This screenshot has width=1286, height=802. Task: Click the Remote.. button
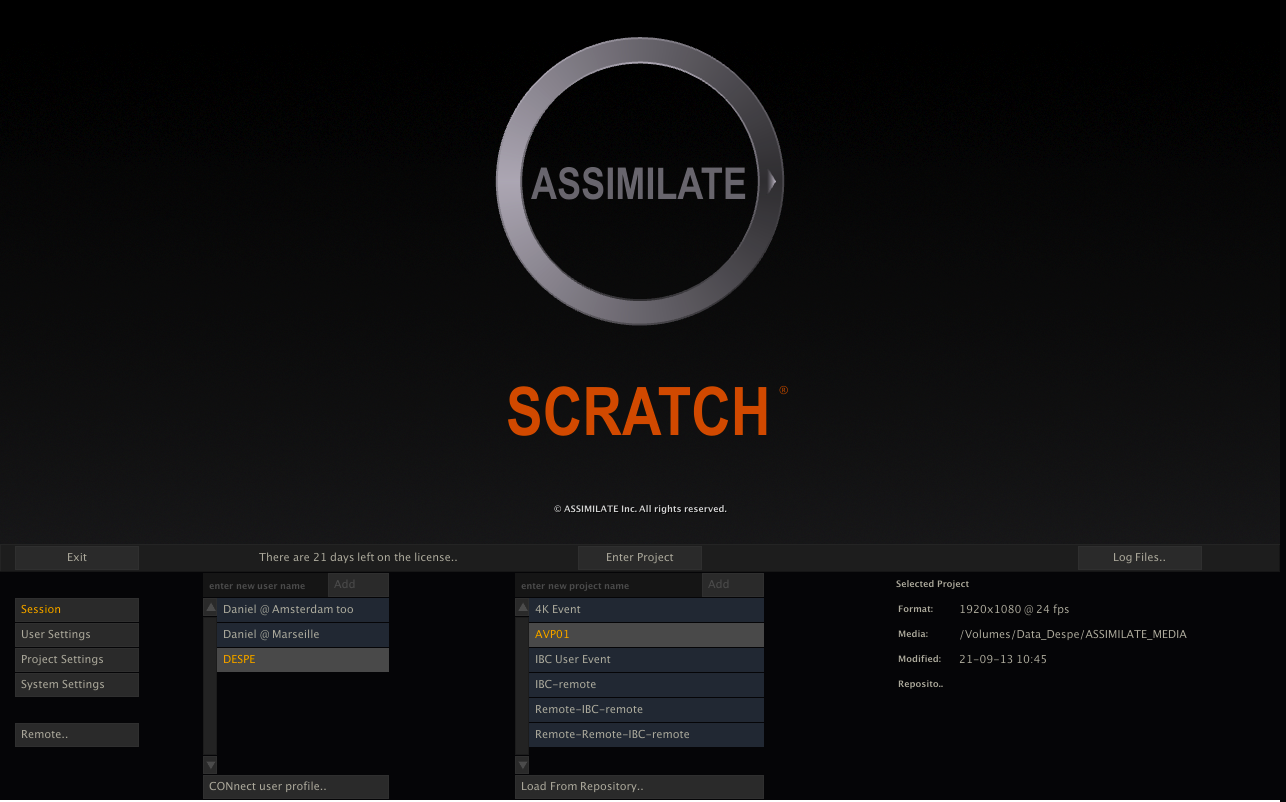(x=77, y=734)
